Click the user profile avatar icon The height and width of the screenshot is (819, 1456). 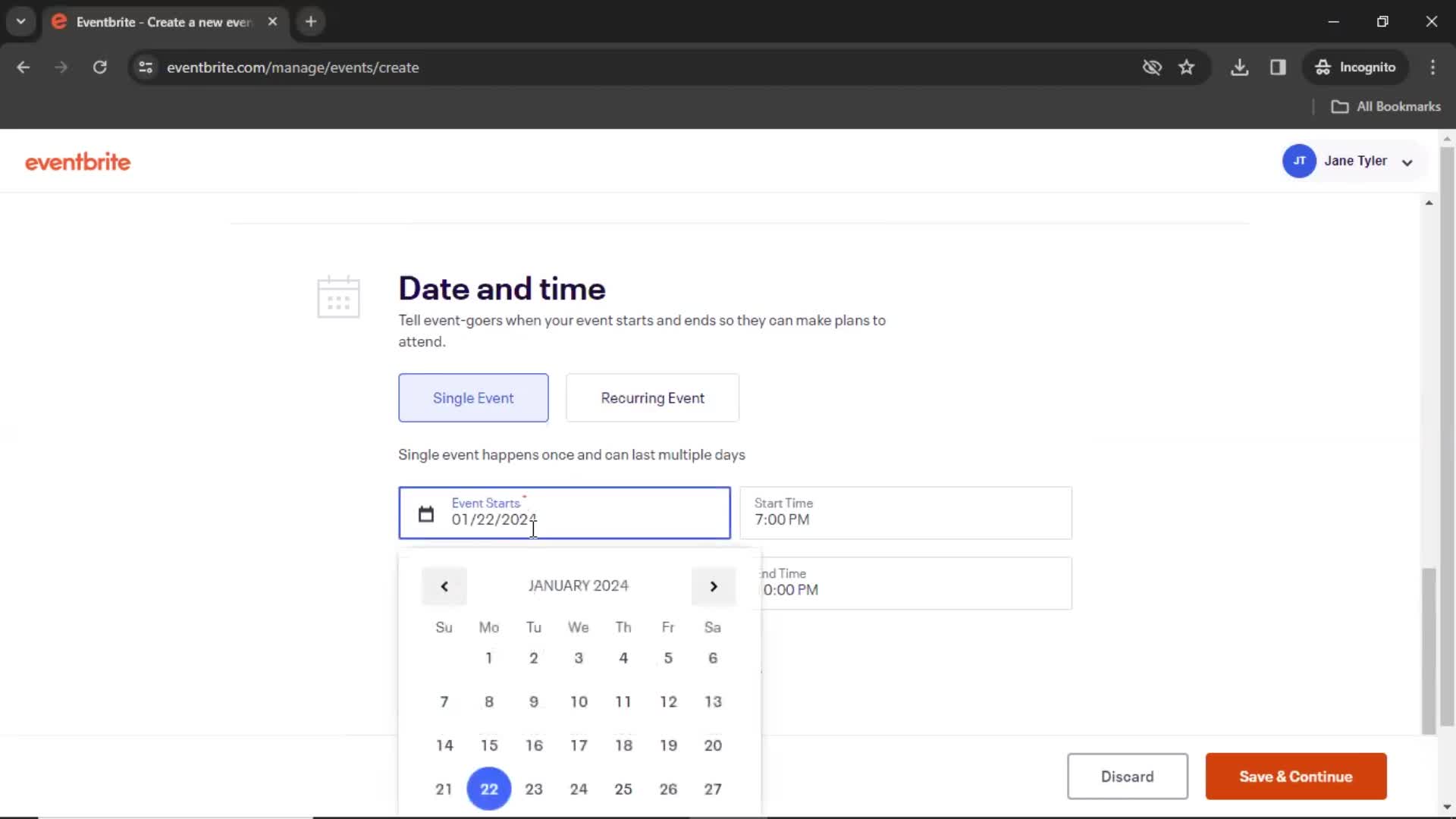click(x=1300, y=161)
